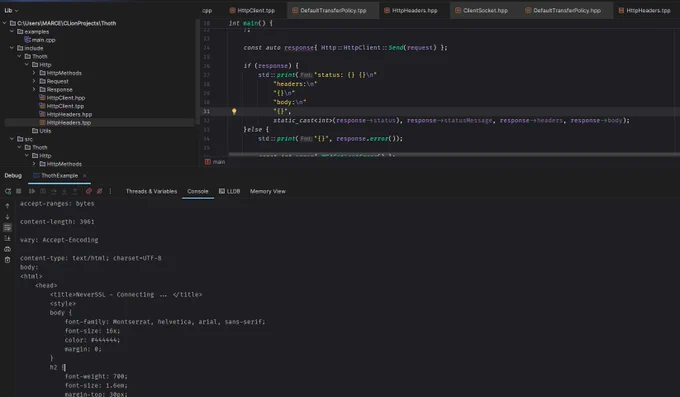Image resolution: width=680 pixels, height=397 pixels.
Task: Toggle scroll to end of console
Action: tap(7, 238)
